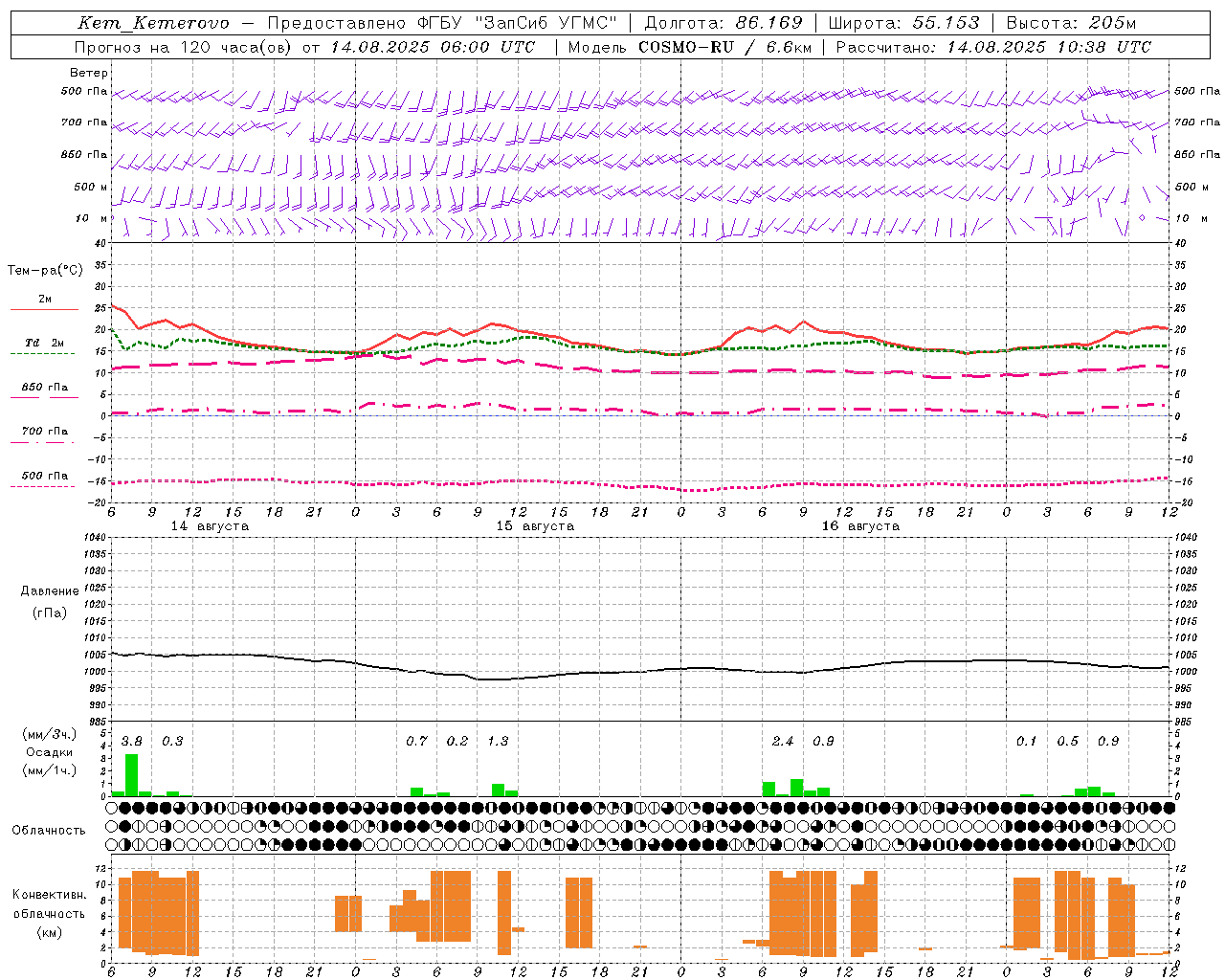Viewport: 1225px width, 980px height.
Task: Click the "1.3" precipitation total value
Action: 498,742
